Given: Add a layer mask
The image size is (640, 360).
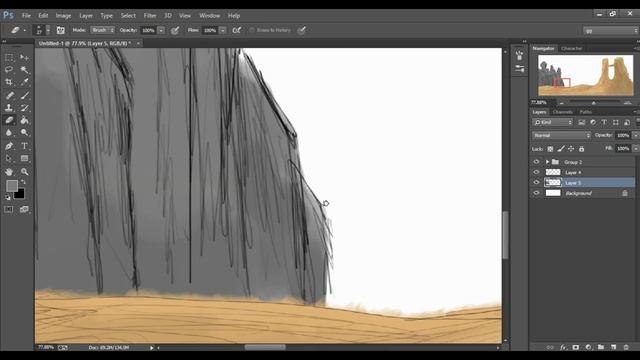Looking at the screenshot, I should [x=576, y=347].
